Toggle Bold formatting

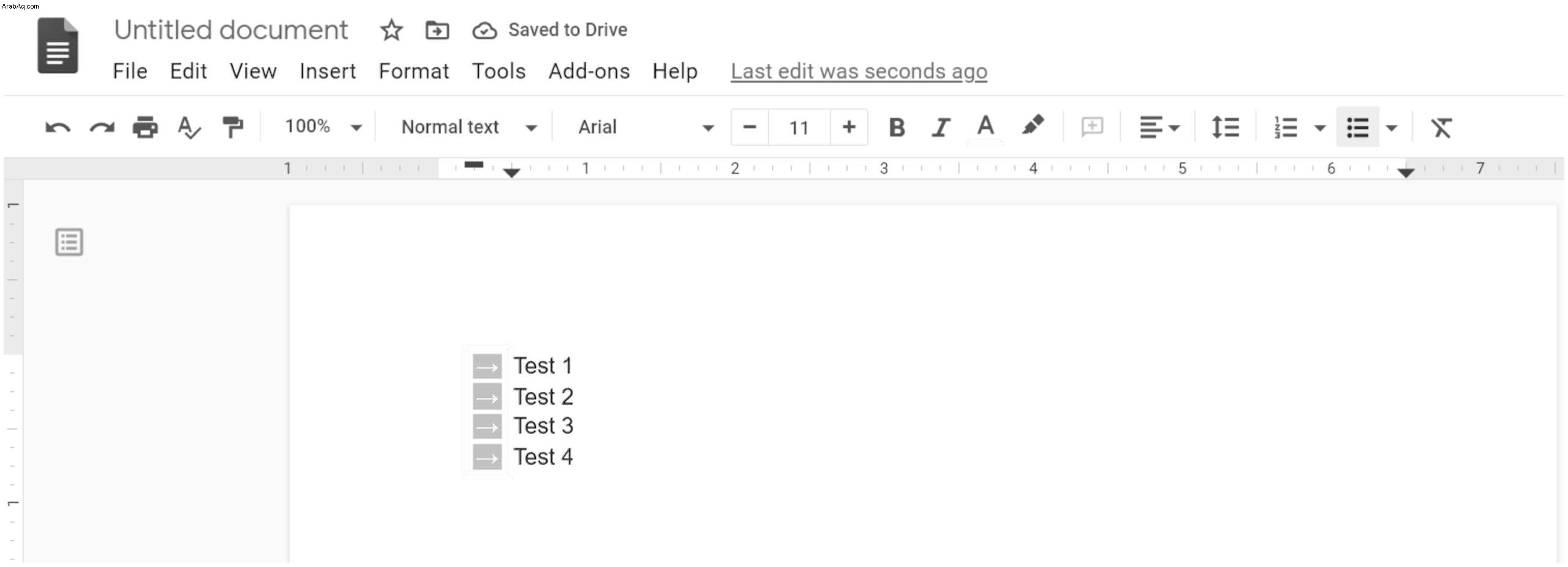[x=897, y=127]
